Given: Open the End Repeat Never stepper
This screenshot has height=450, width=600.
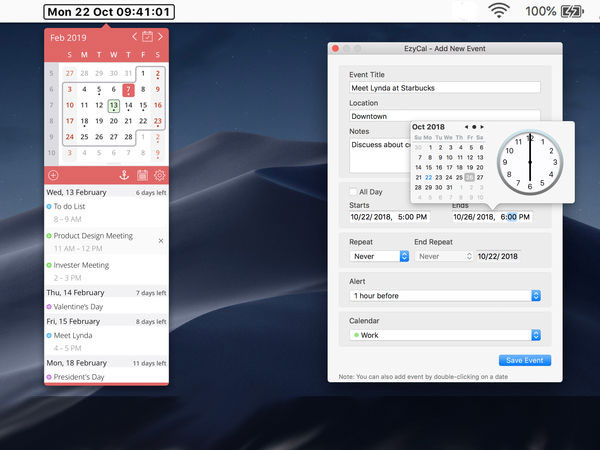Looking at the screenshot, I should tap(444, 256).
